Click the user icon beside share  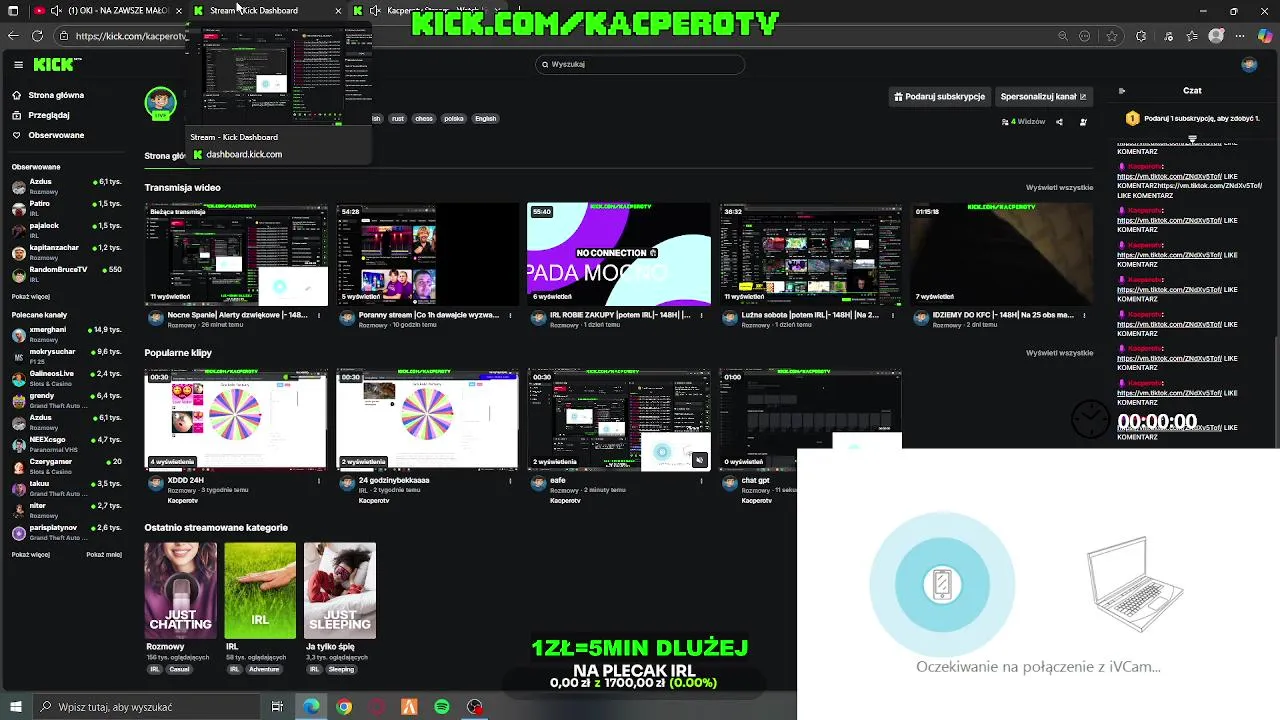(x=1084, y=122)
